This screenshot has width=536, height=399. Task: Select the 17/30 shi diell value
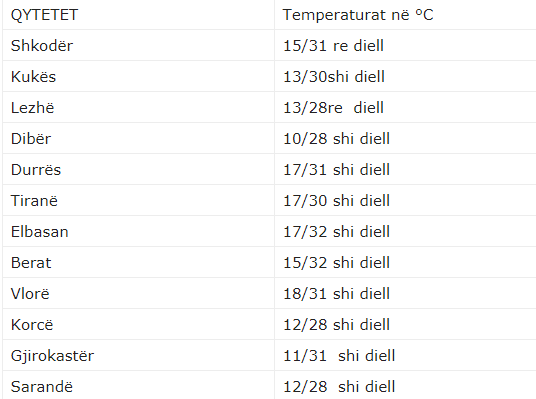[336, 201]
